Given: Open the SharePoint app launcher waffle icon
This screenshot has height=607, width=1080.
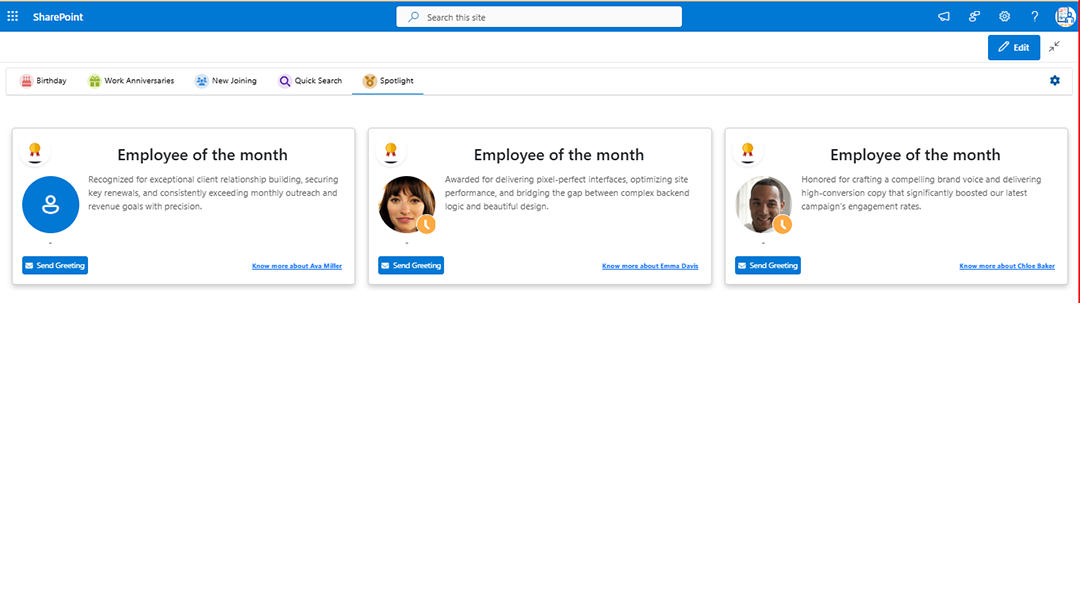Looking at the screenshot, I should (13, 16).
